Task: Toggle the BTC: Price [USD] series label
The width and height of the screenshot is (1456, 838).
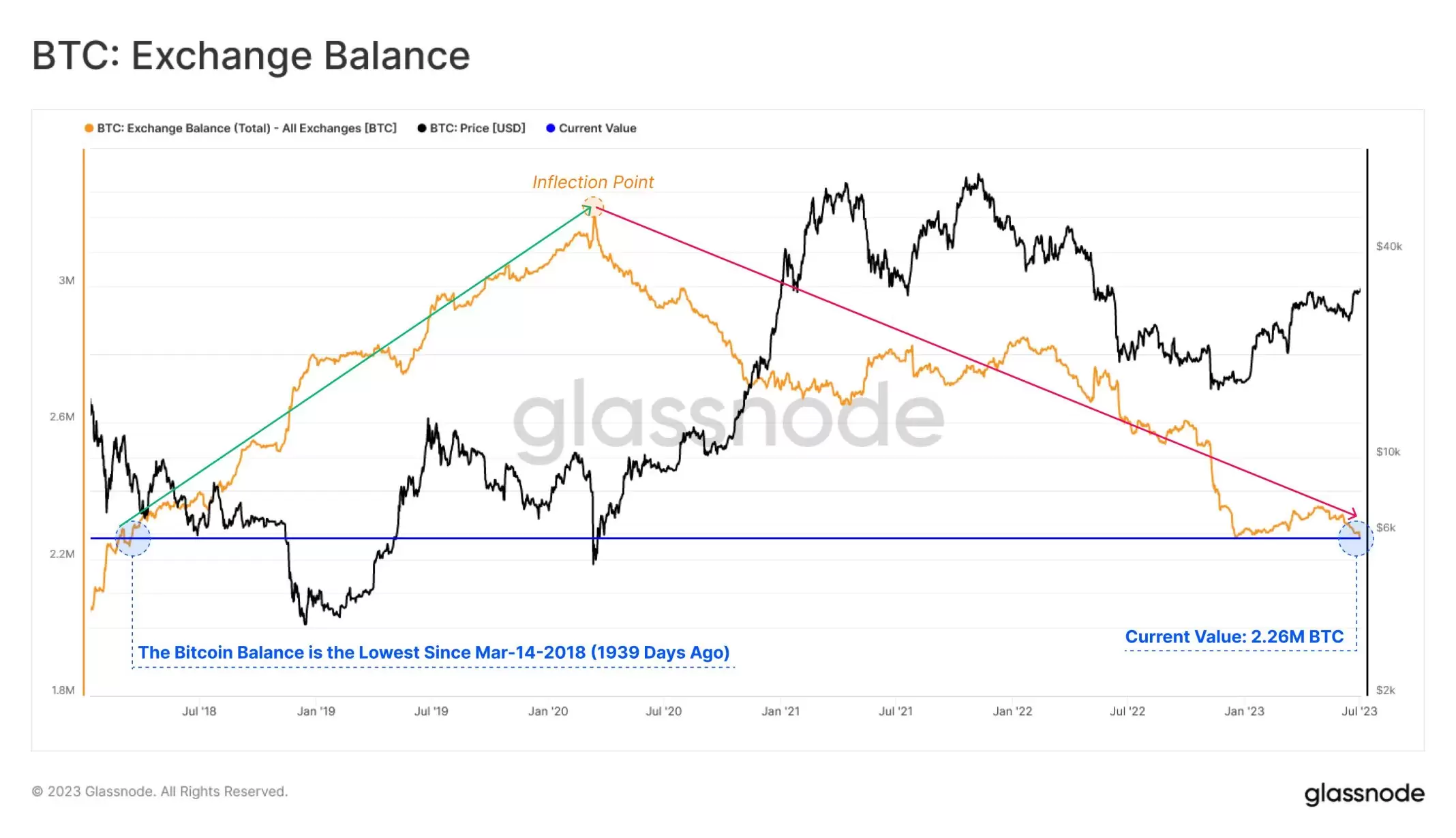Action: pos(477,128)
